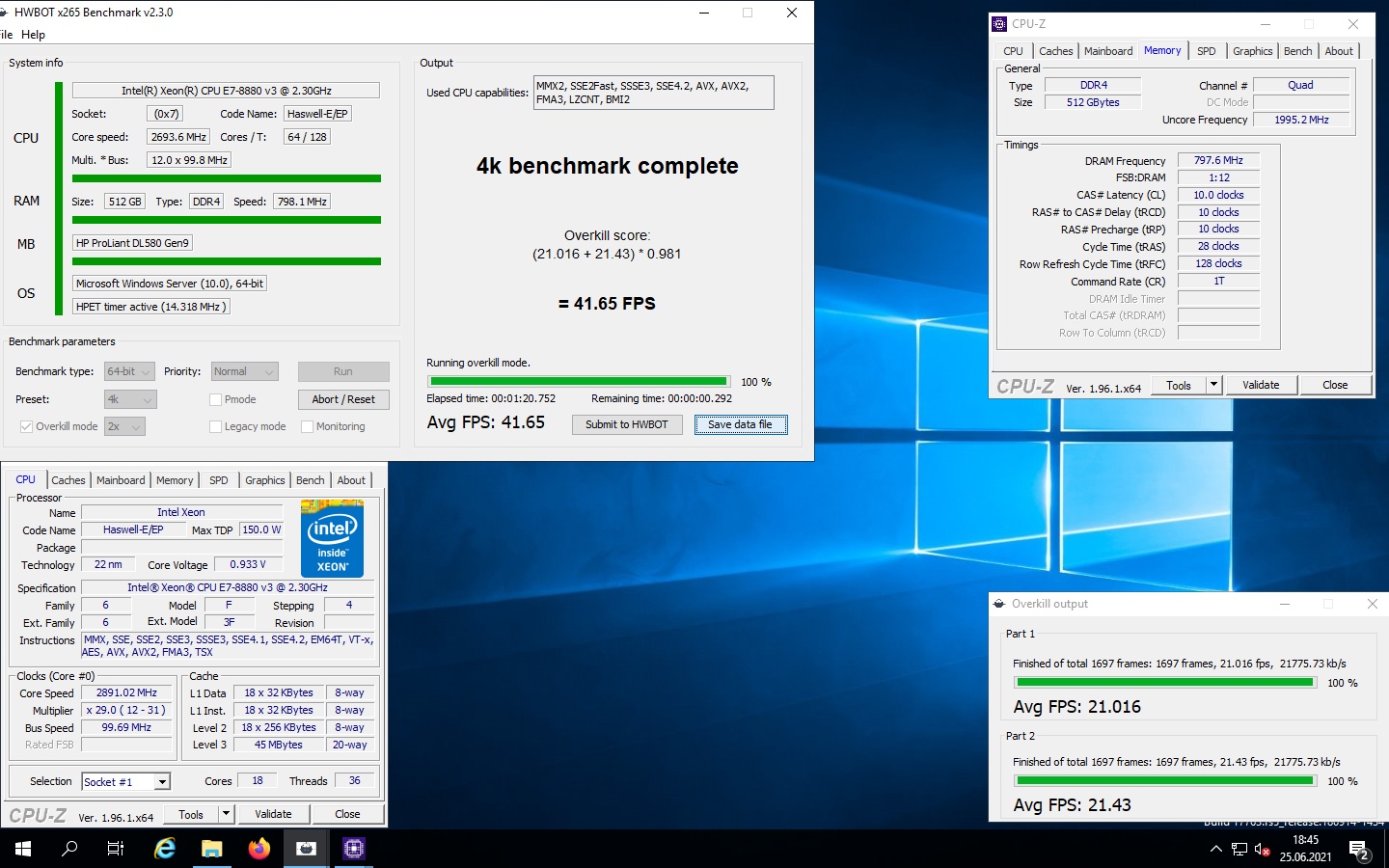1389x868 pixels.
Task: Open About tab in lower CPU-Z window
Action: pyautogui.click(x=351, y=480)
